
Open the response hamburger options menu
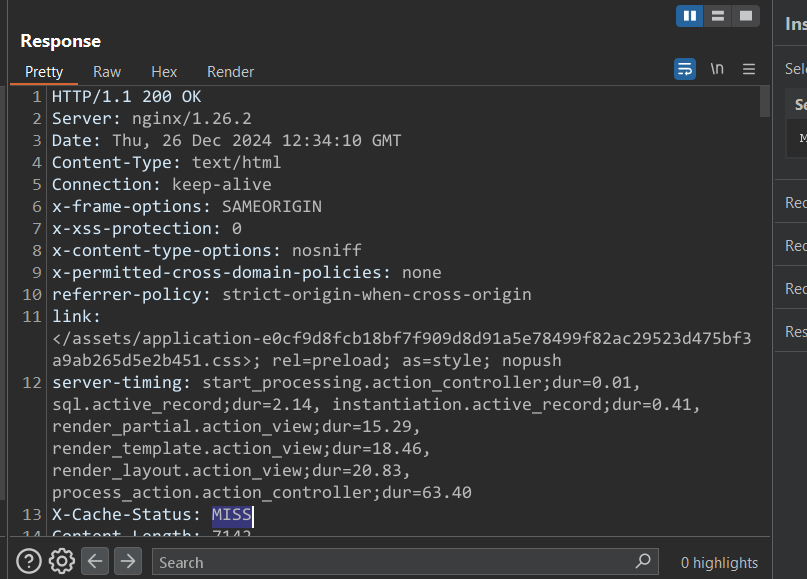click(x=749, y=69)
